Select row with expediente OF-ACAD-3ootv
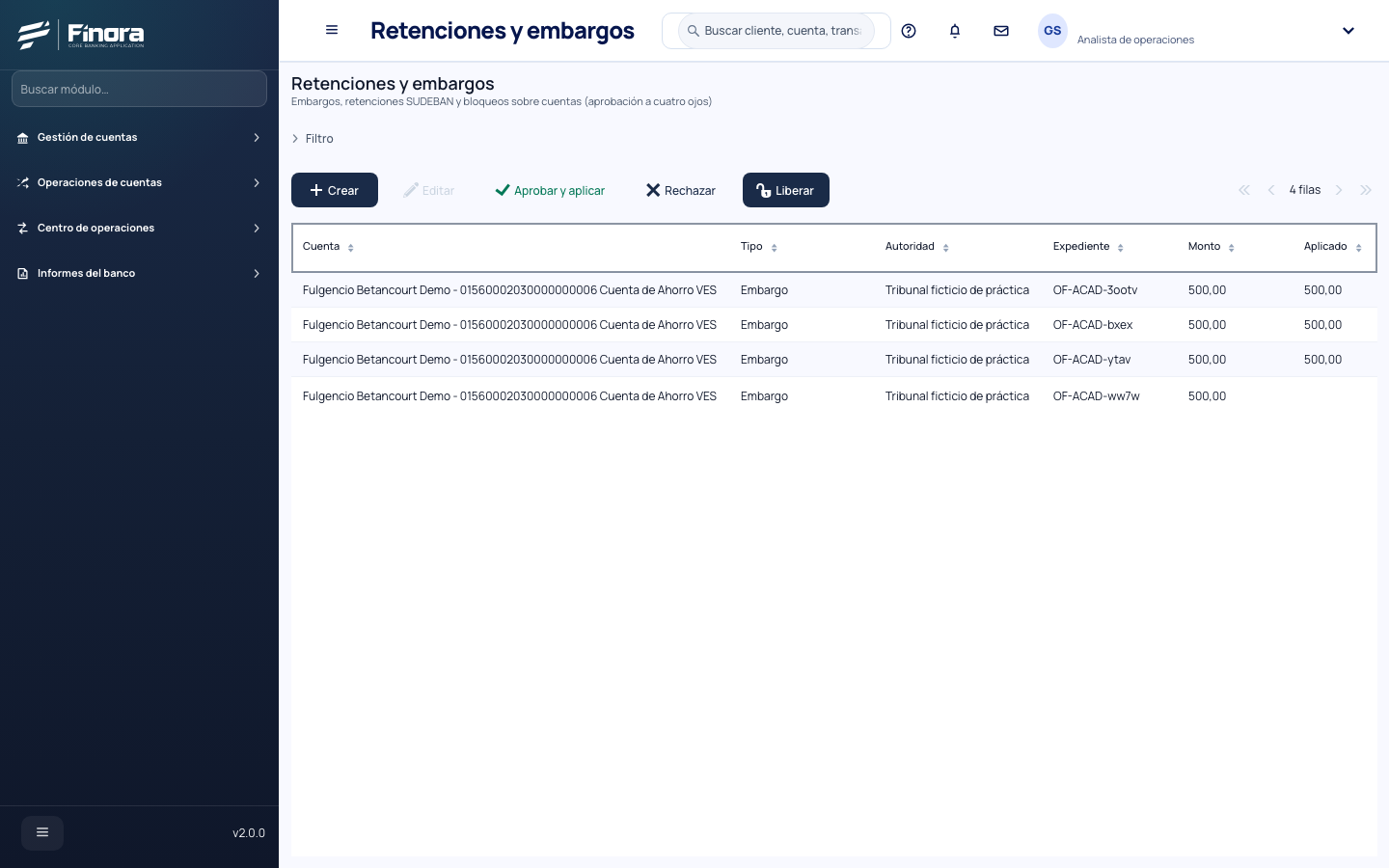This screenshot has width=1389, height=868. [x=834, y=290]
